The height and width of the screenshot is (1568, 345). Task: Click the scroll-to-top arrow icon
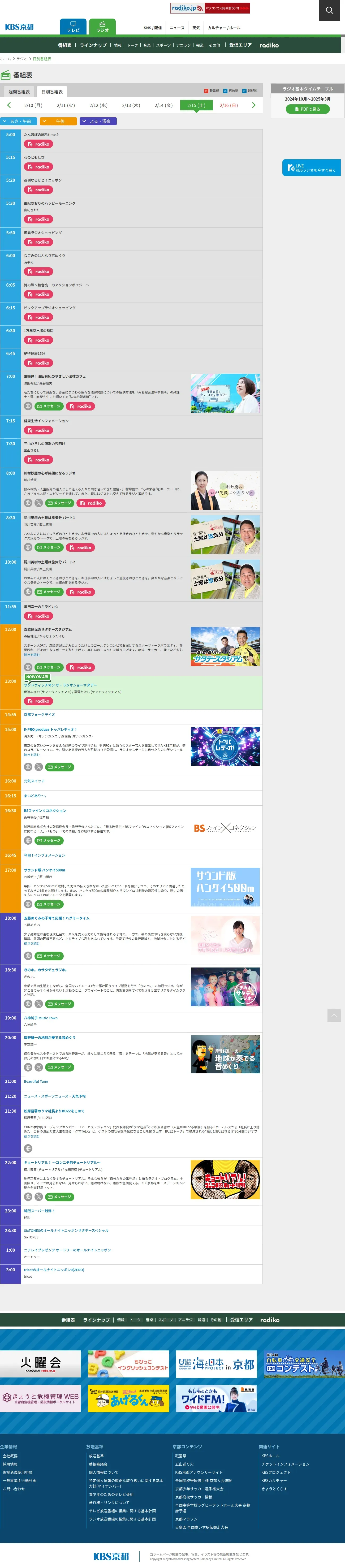(x=334, y=1015)
